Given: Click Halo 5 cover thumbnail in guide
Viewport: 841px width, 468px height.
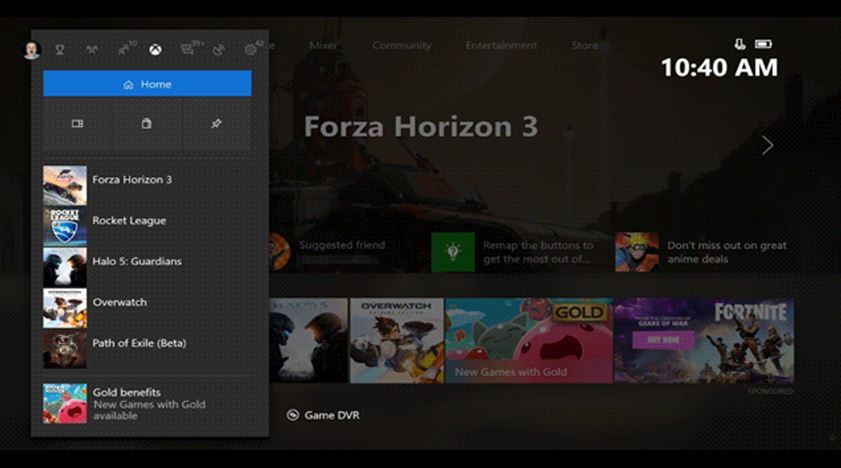Looking at the screenshot, I should 65,267.
